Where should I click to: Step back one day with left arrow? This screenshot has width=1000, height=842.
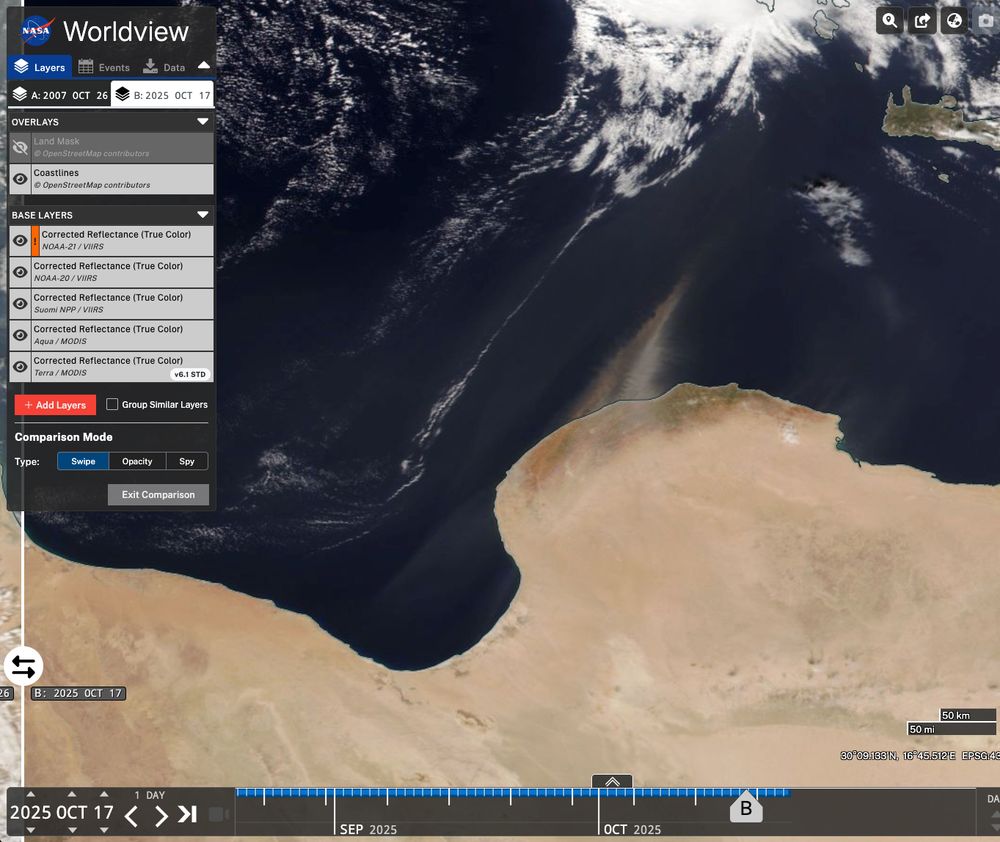(x=131, y=815)
